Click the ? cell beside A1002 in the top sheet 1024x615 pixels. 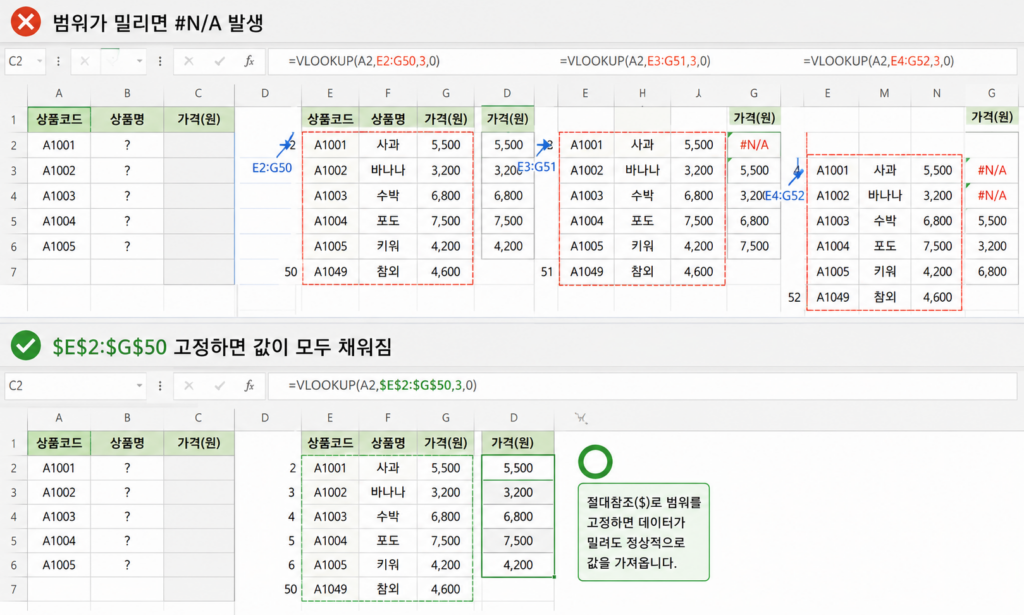pos(127,171)
